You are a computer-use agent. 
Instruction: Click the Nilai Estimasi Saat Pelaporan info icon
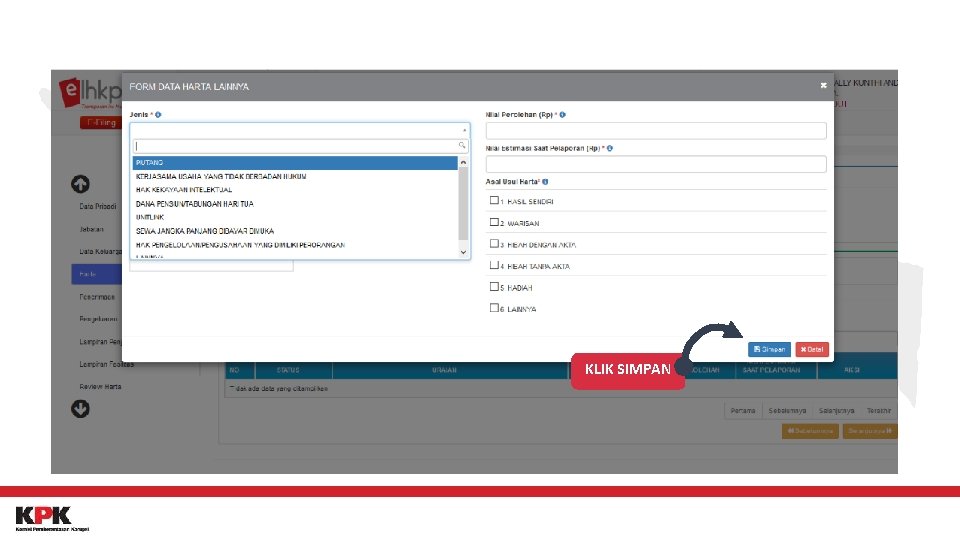click(610, 148)
